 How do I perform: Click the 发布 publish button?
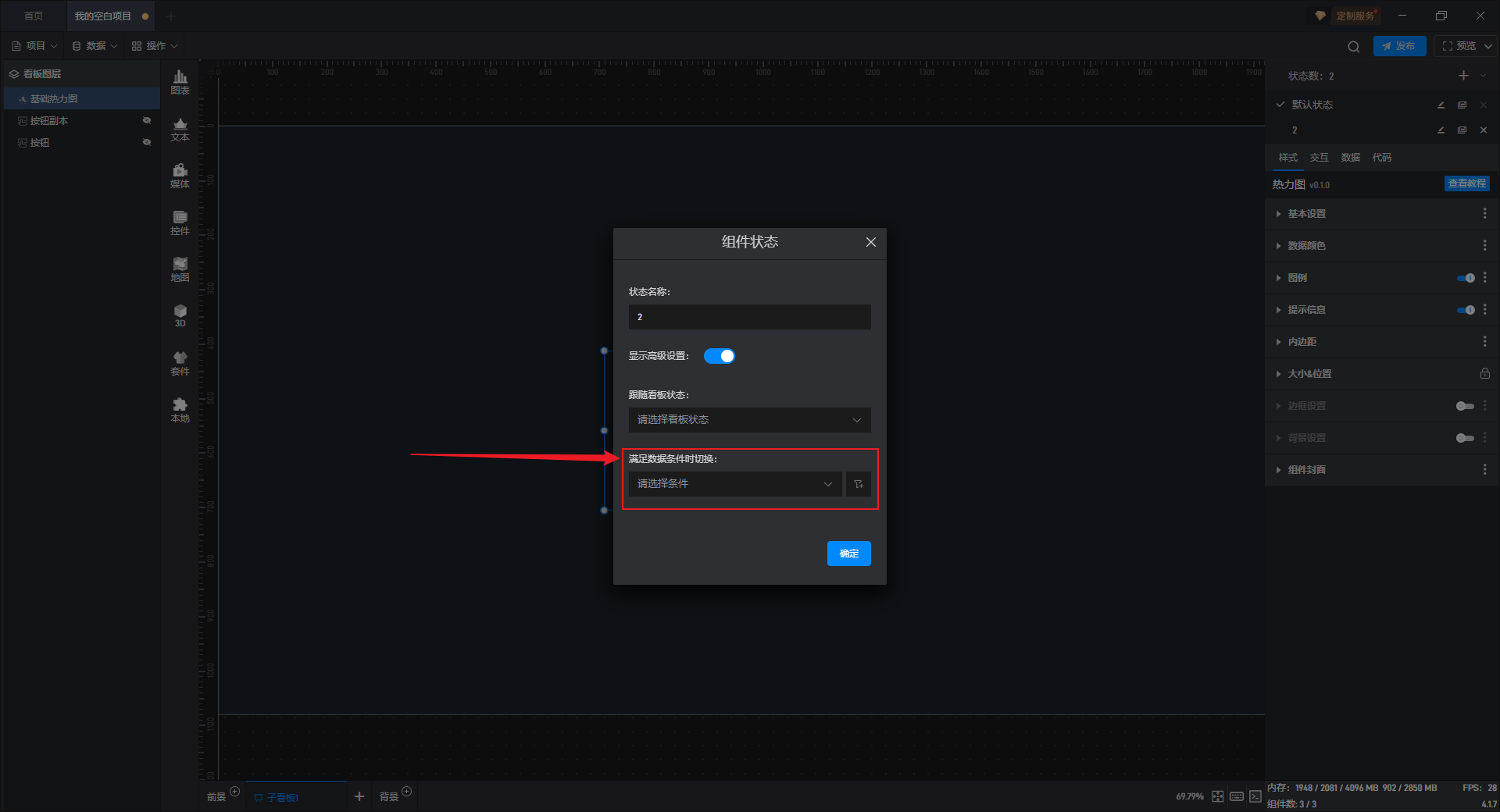click(1399, 46)
